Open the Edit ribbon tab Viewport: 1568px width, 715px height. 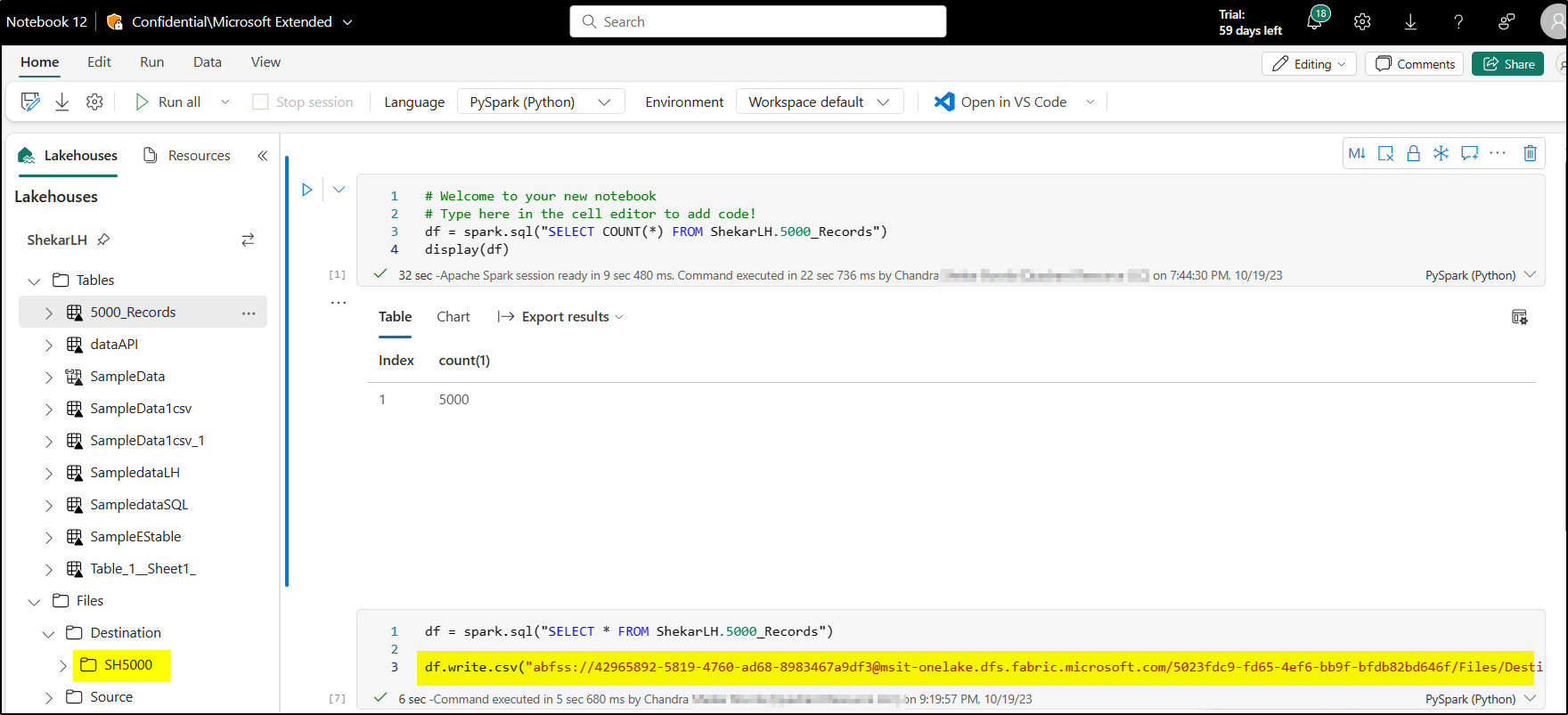pyautogui.click(x=99, y=61)
